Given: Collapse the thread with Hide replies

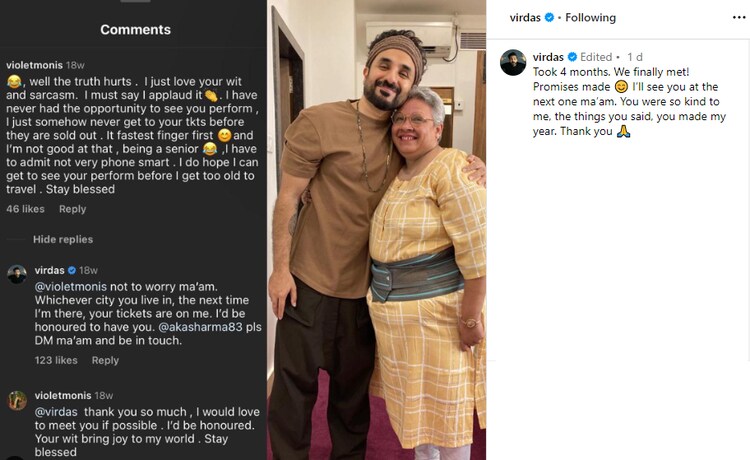Looking at the screenshot, I should click(x=62, y=240).
